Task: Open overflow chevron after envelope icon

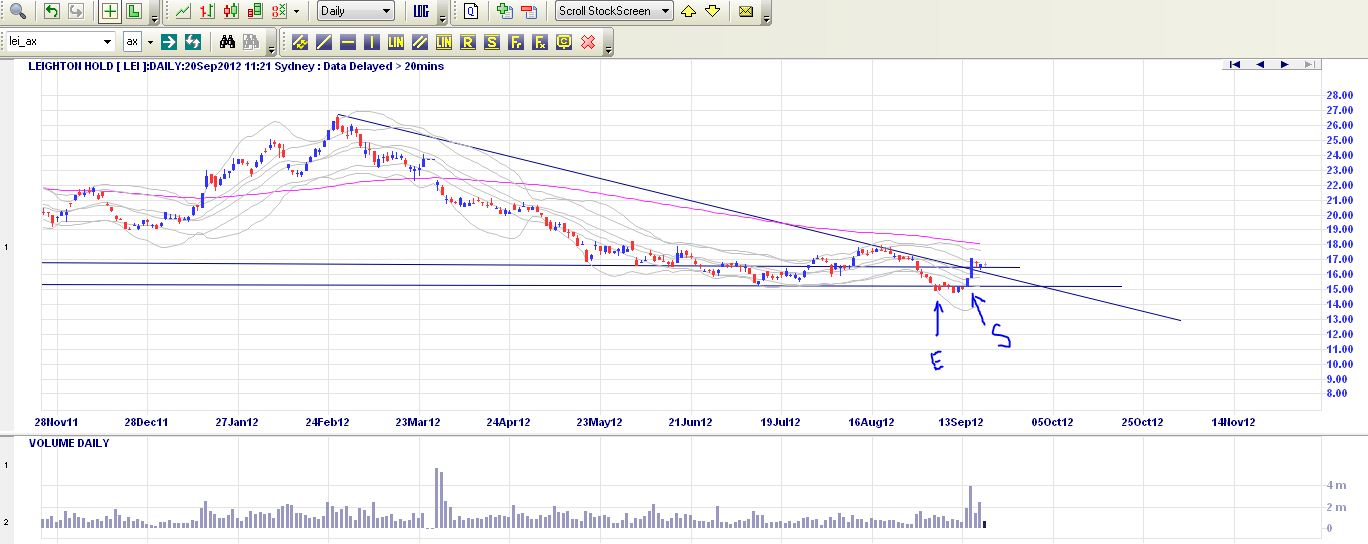Action: [x=766, y=19]
